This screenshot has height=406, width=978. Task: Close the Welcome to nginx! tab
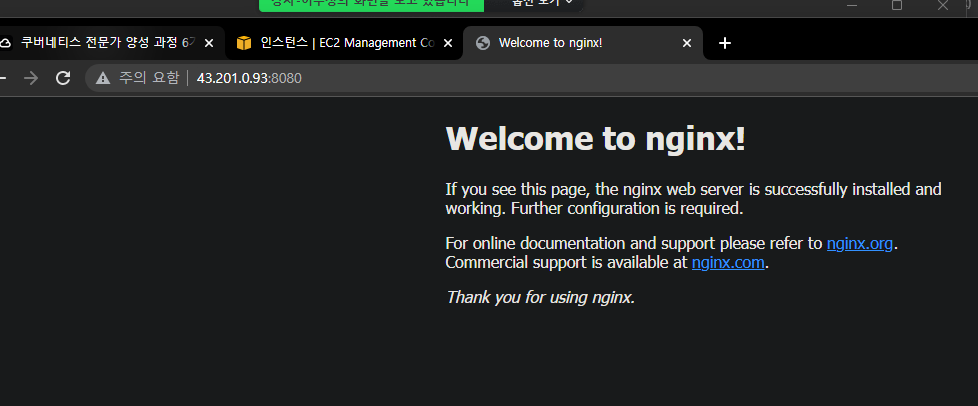pyautogui.click(x=687, y=43)
